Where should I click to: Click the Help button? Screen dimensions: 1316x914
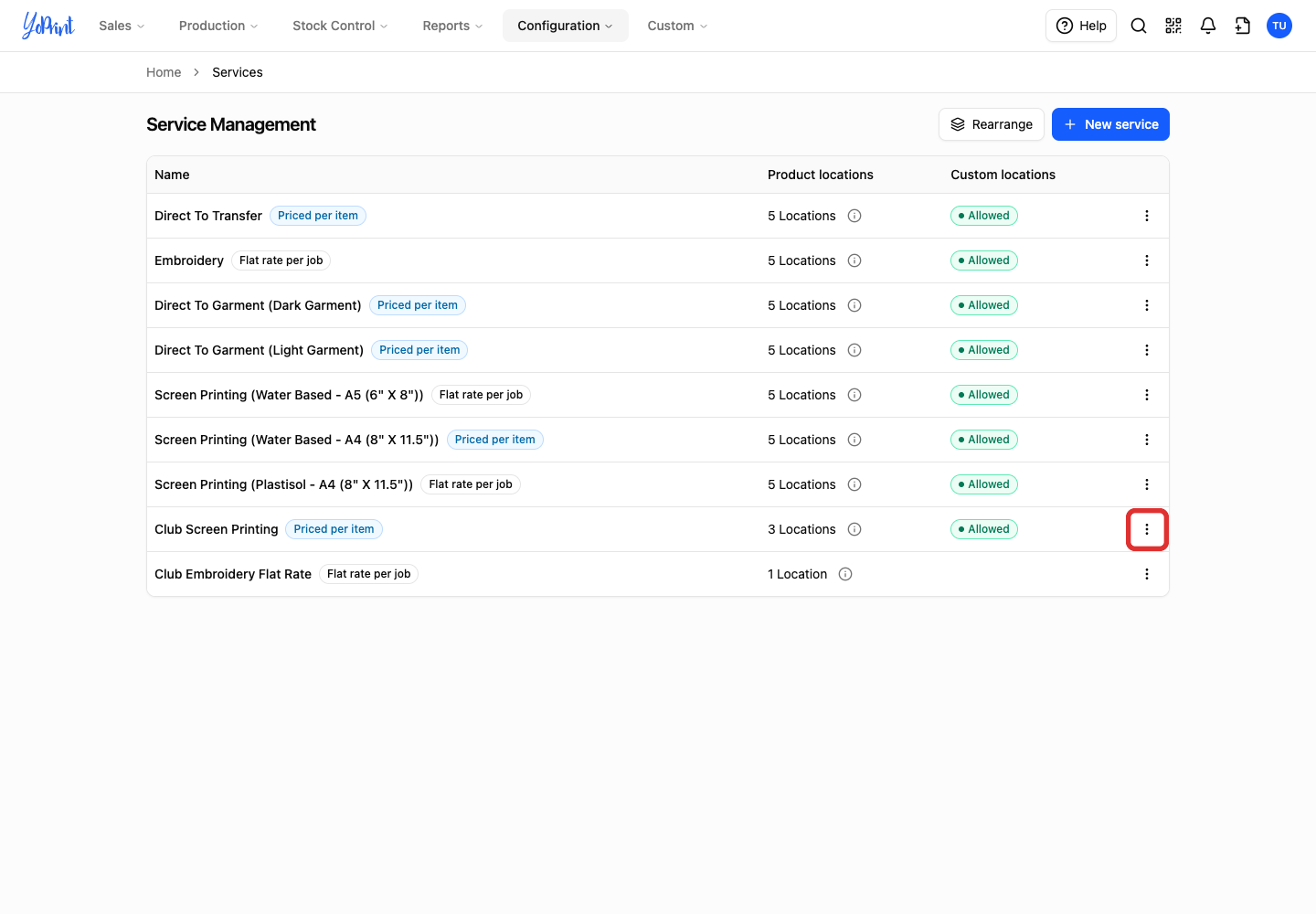click(x=1081, y=26)
